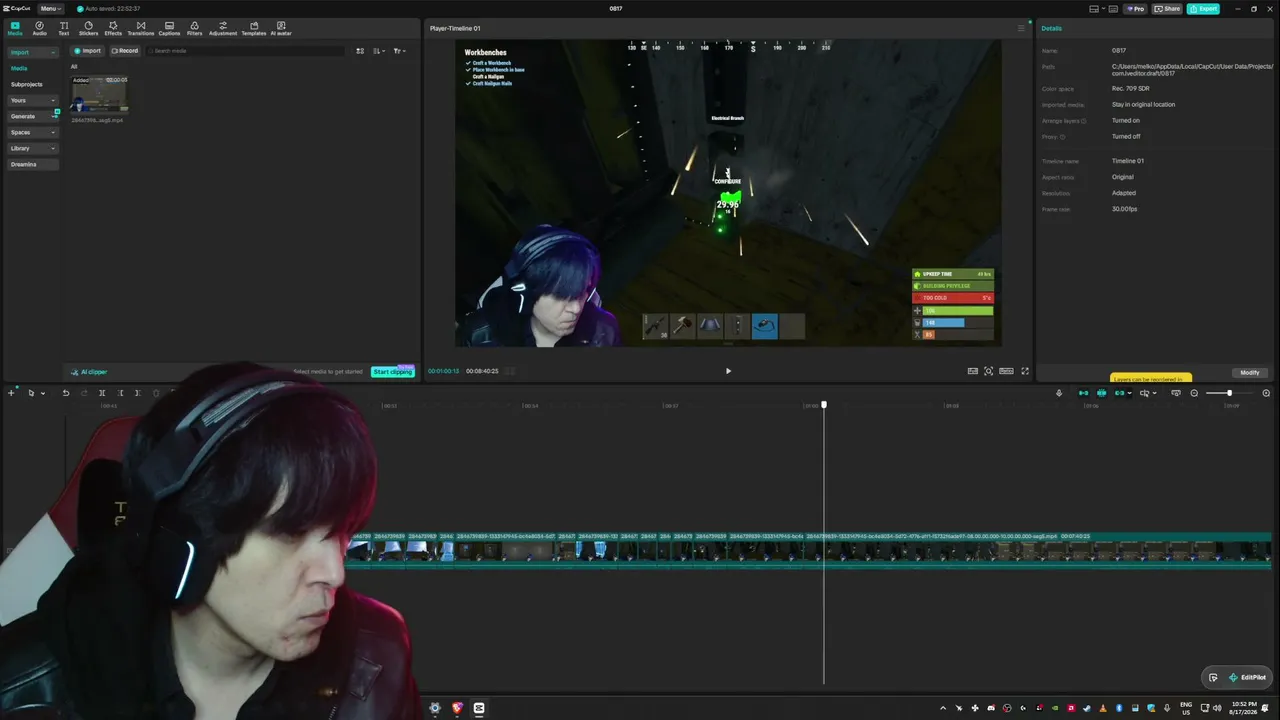1280x720 pixels.
Task: Click the Search media field
Action: point(245,51)
